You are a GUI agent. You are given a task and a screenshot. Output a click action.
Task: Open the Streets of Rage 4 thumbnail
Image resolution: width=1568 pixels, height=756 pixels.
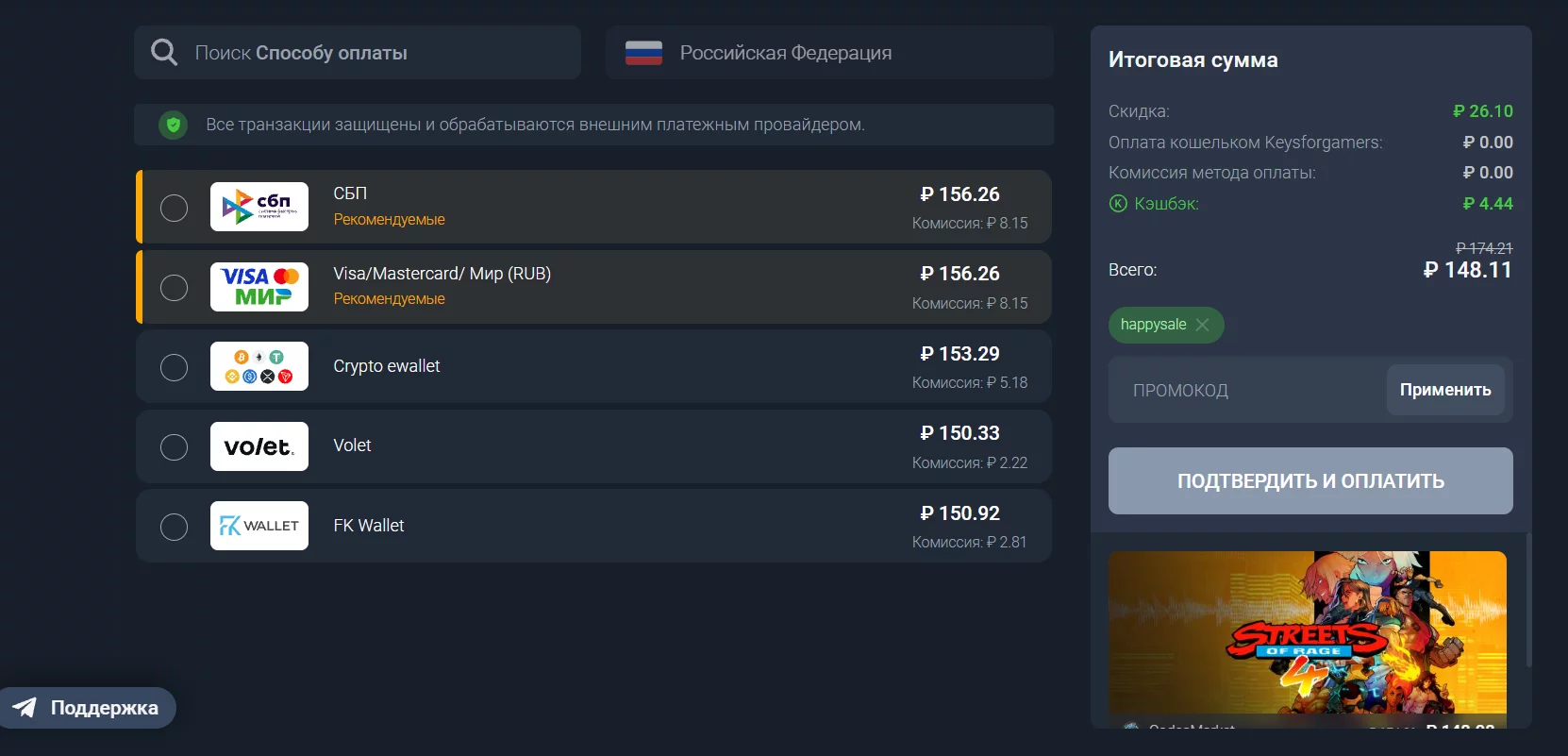tap(1307, 632)
